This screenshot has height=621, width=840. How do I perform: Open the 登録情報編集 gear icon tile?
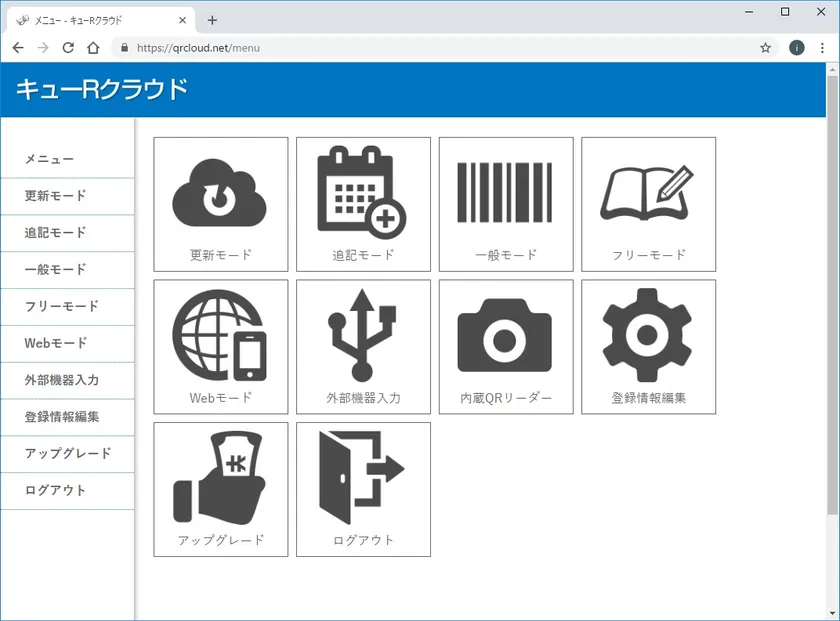pos(648,346)
